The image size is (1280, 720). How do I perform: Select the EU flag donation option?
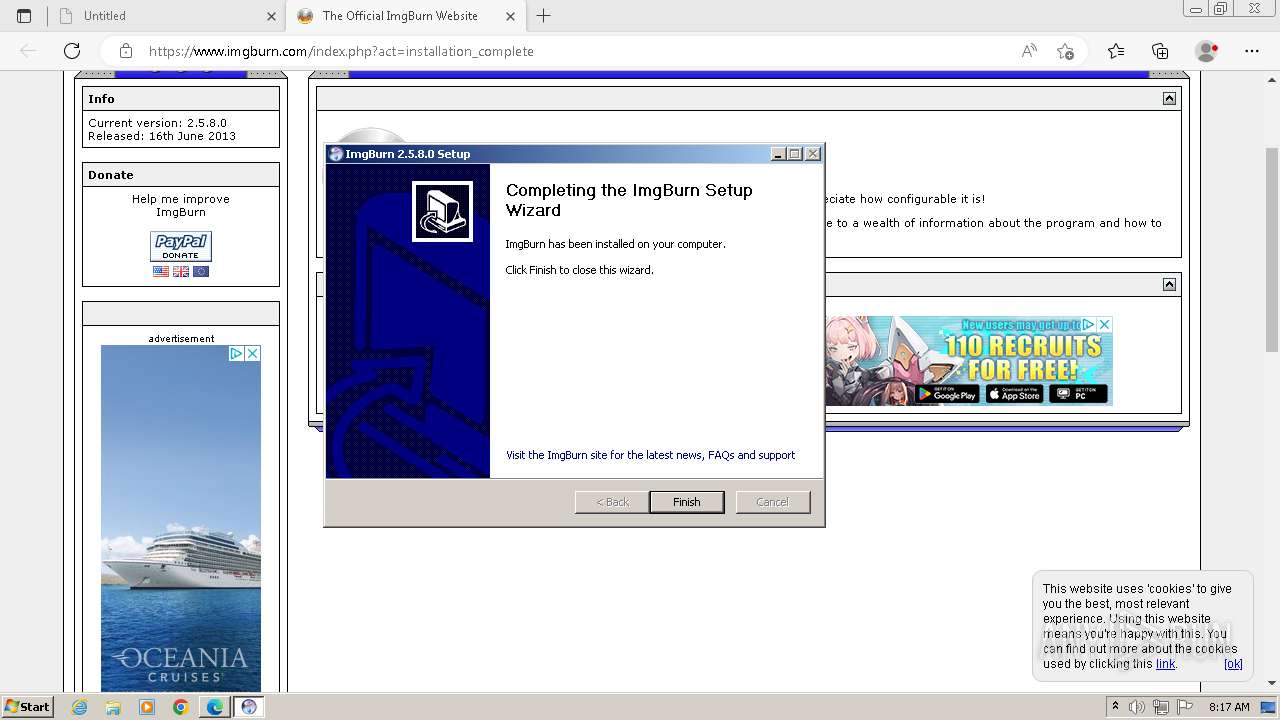pyautogui.click(x=201, y=271)
